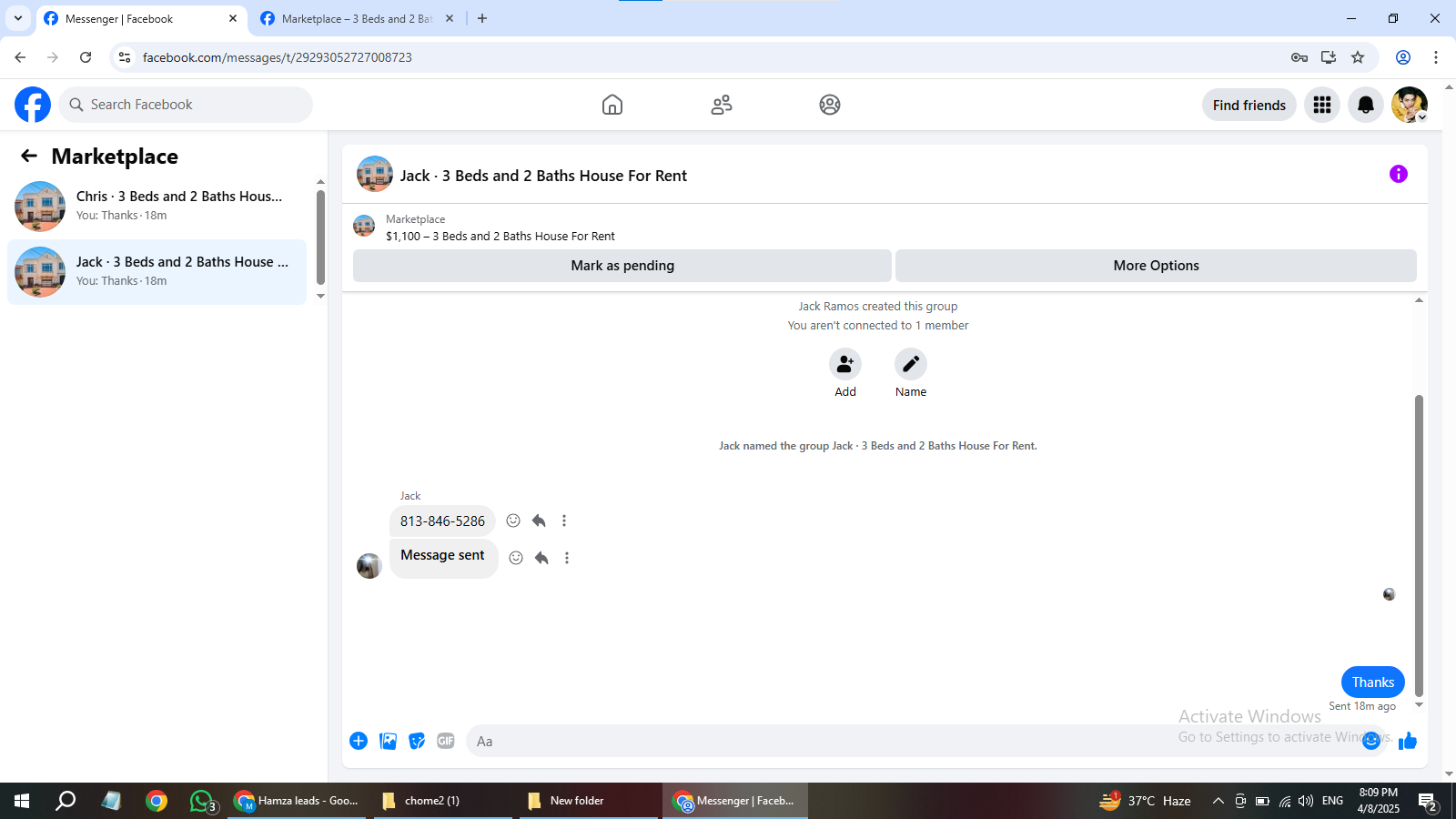Viewport: 1456px width, 819px height.
Task: Open more options for 813-846-5286 message
Action: 564,521
